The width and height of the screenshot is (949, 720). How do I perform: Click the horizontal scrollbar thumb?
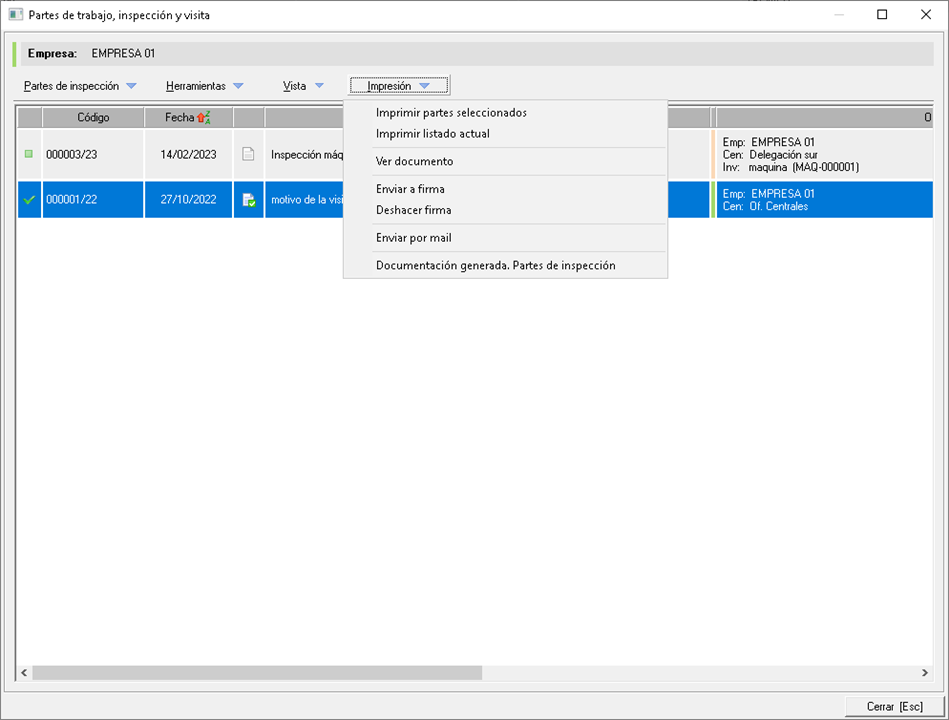pyautogui.click(x=257, y=673)
